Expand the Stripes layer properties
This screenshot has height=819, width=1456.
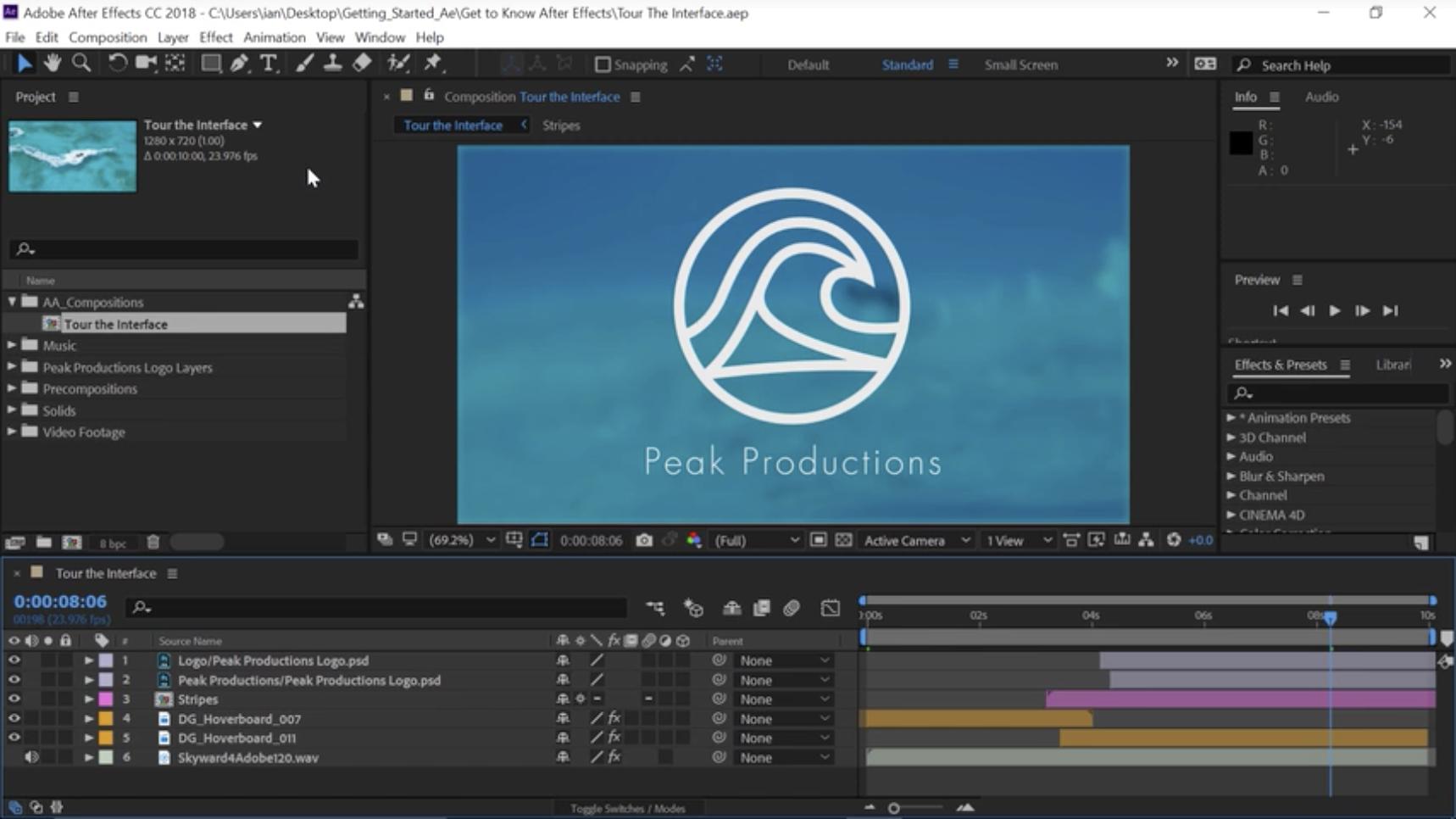pos(88,699)
